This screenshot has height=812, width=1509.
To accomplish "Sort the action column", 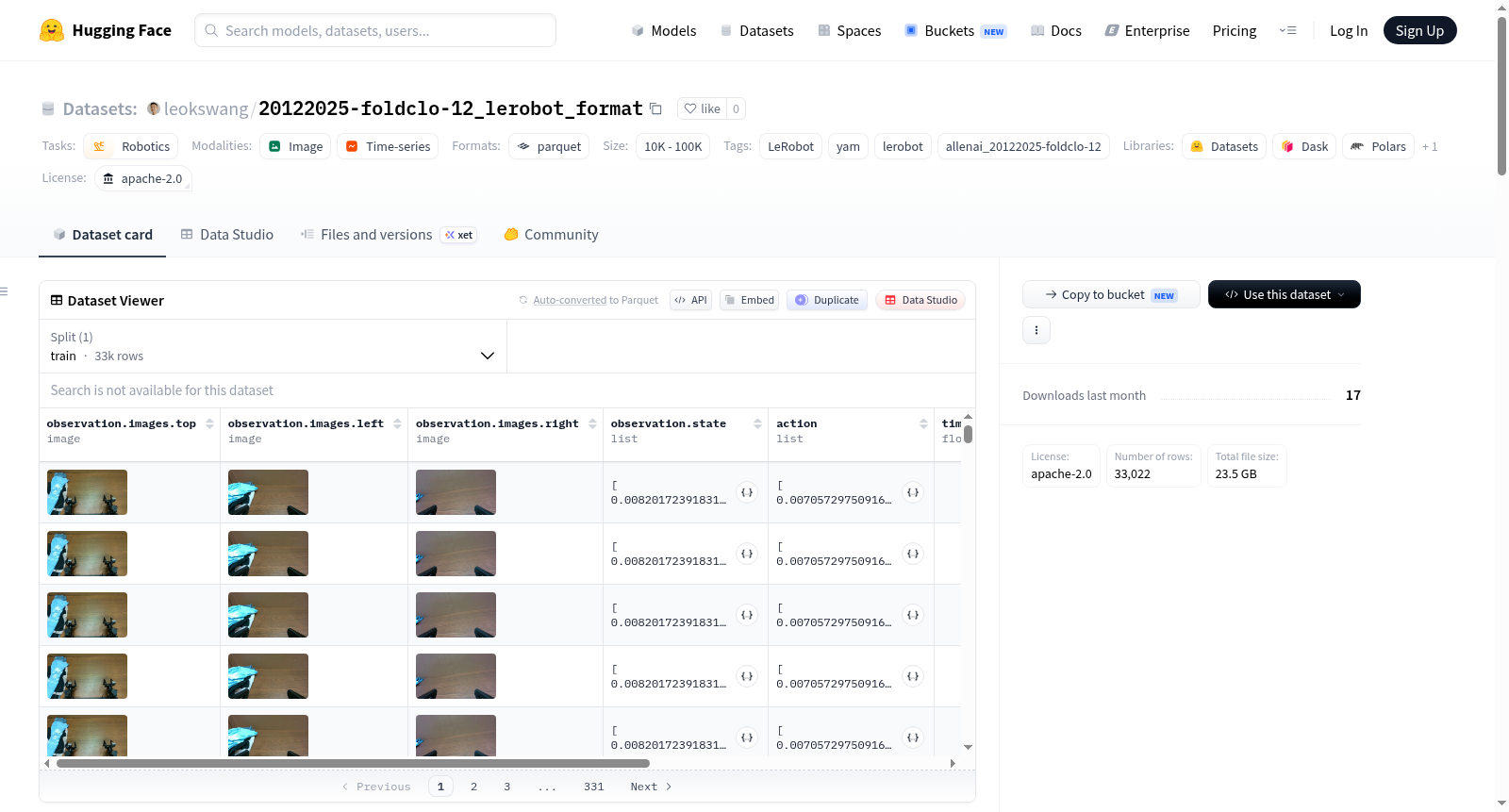I will [923, 423].
